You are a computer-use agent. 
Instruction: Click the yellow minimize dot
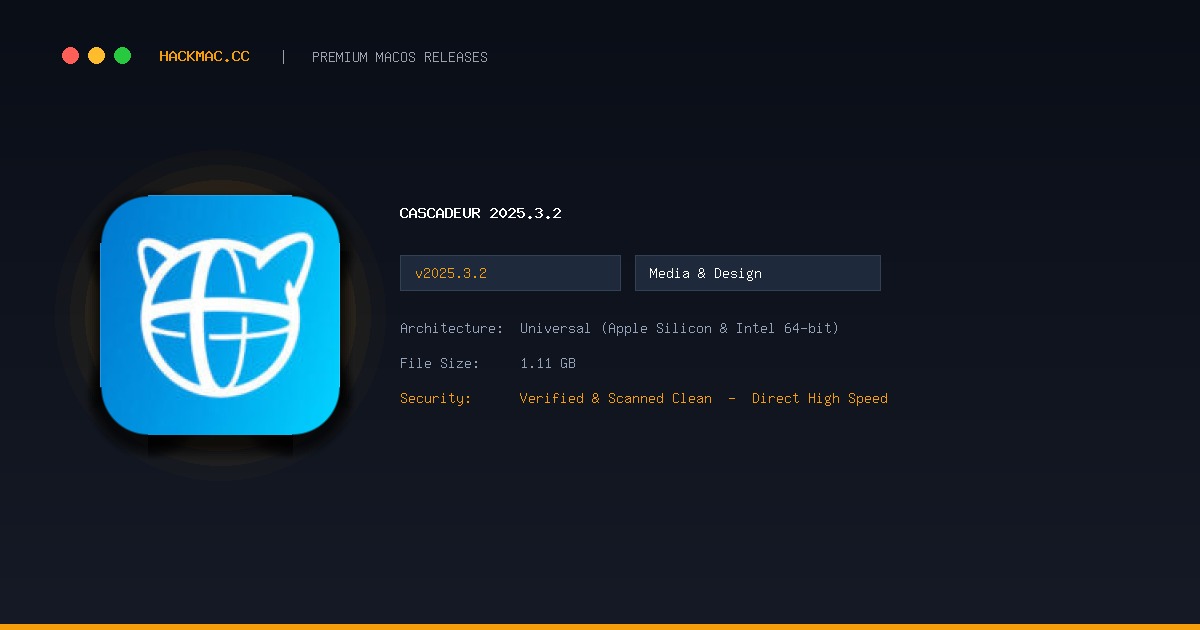point(96,56)
